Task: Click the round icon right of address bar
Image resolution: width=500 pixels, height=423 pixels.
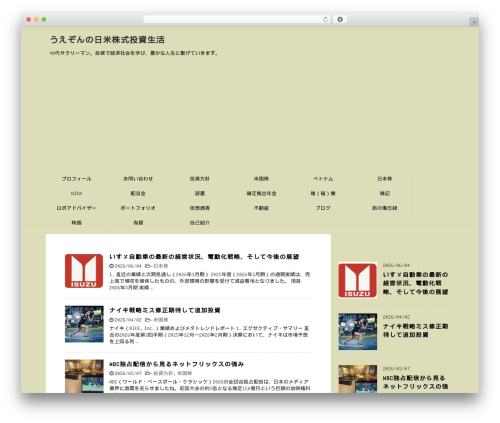Action: click(x=340, y=19)
